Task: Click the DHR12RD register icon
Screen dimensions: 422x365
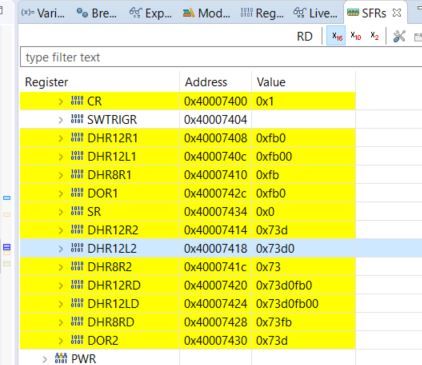Action: 77,285
